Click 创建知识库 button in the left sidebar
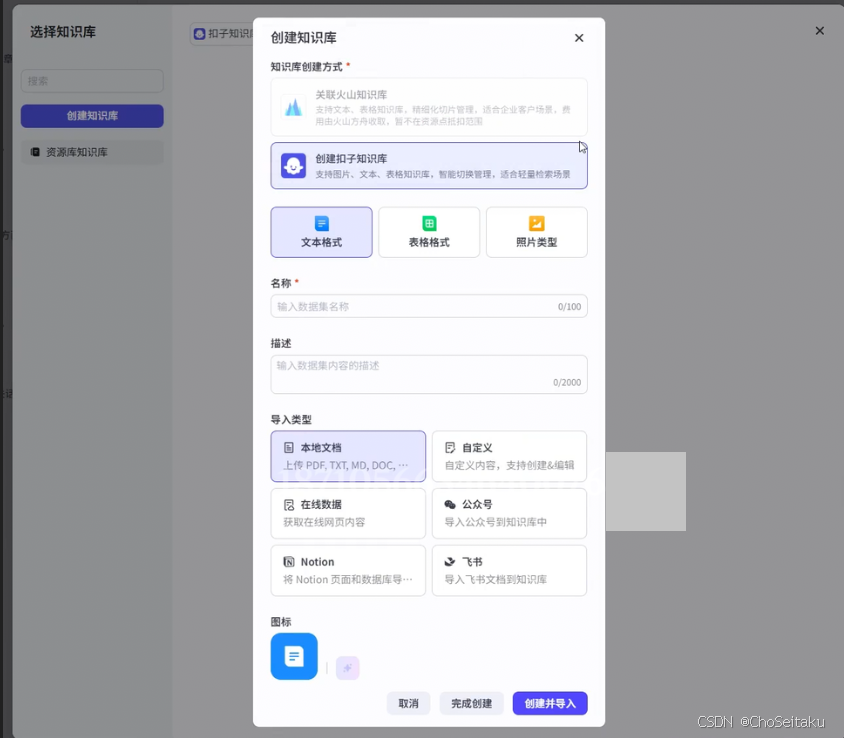 pyautogui.click(x=92, y=116)
